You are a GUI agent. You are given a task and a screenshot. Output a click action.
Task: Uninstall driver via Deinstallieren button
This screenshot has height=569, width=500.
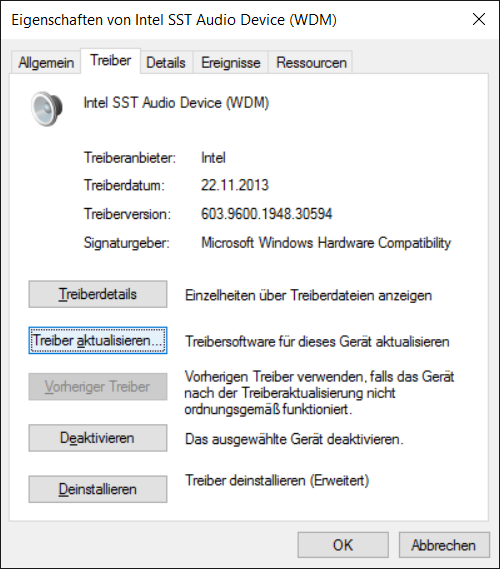pyautogui.click(x=98, y=489)
